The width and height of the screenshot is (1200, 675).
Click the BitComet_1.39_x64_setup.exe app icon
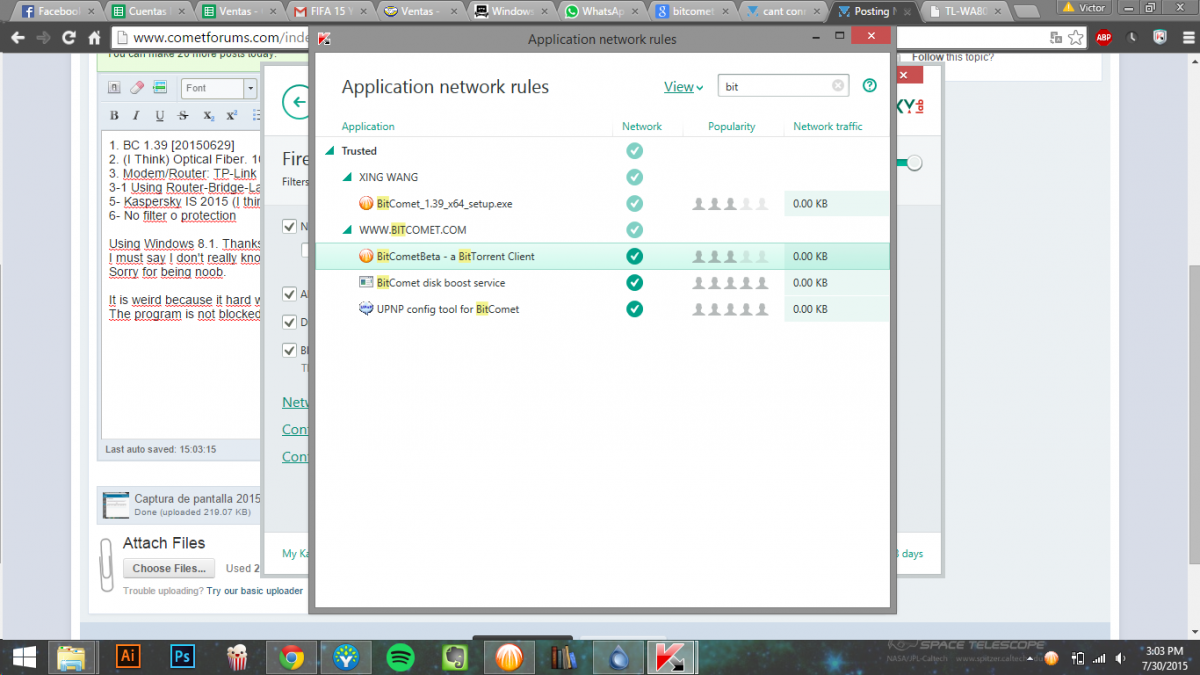tap(367, 204)
